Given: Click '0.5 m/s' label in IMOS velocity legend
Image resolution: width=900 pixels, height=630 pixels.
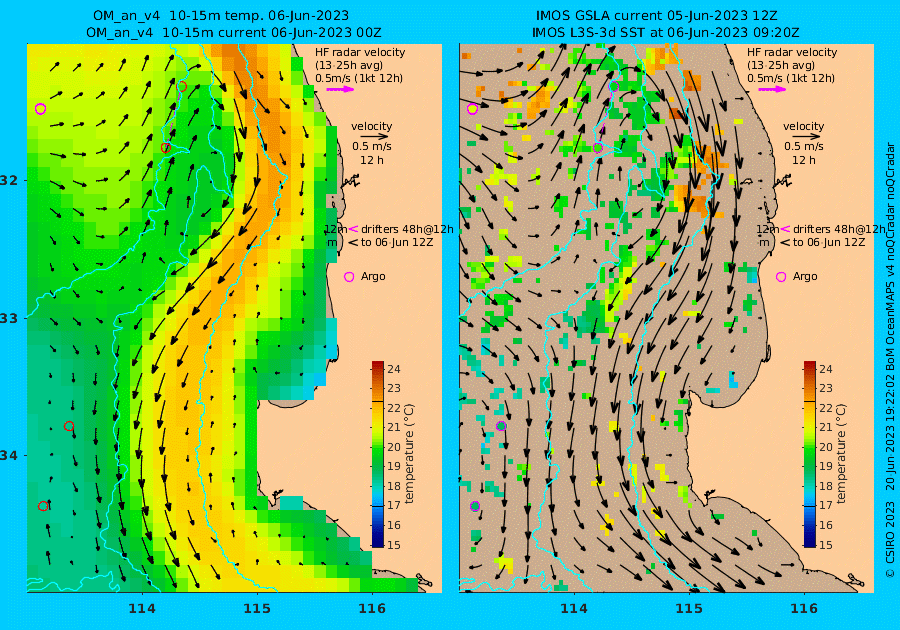Looking at the screenshot, I should (x=804, y=146).
